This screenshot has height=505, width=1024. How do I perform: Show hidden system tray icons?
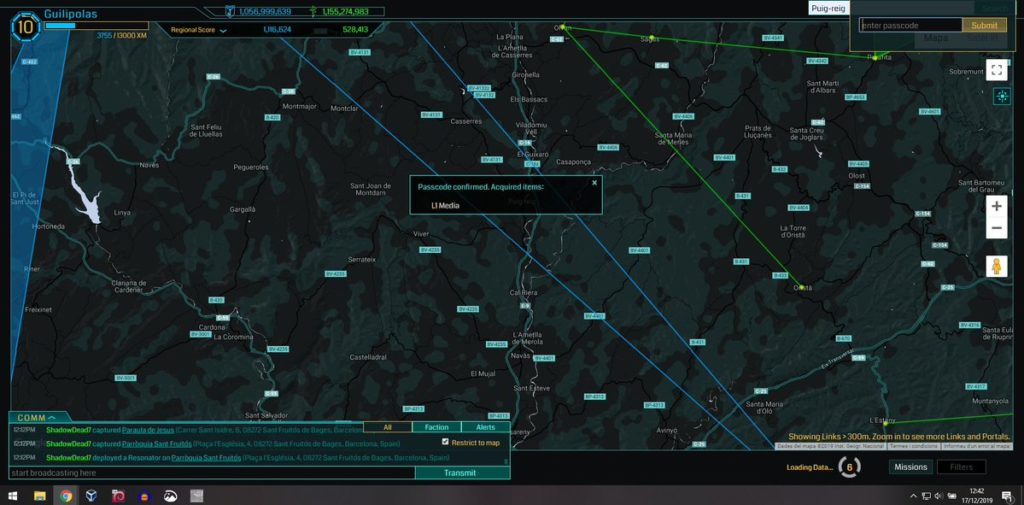914,496
